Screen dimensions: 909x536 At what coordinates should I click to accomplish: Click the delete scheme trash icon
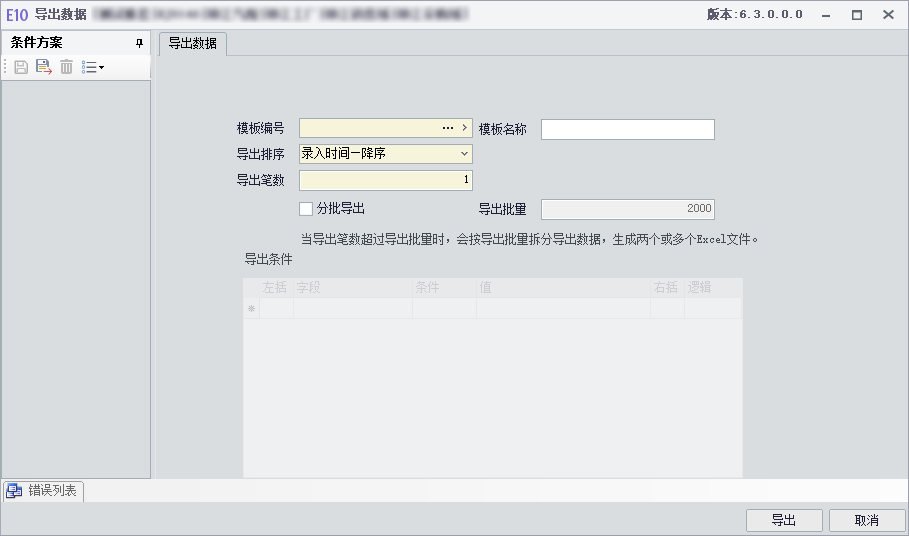coord(67,67)
